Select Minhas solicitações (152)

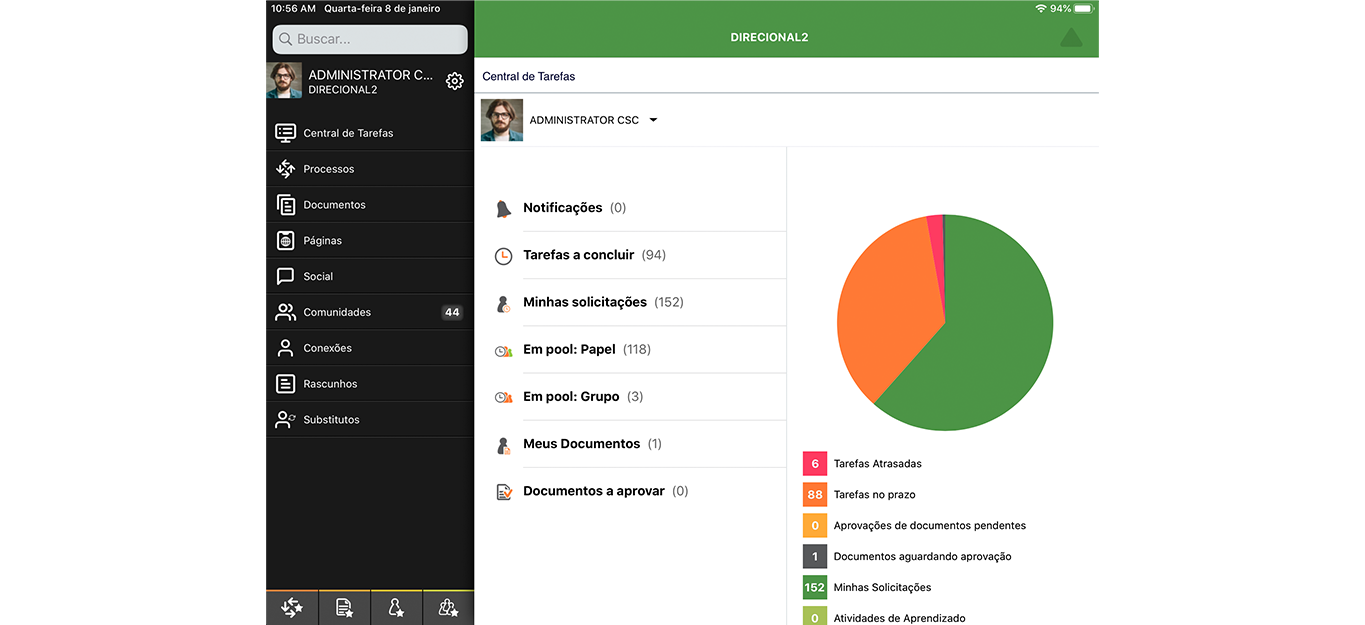(584, 302)
